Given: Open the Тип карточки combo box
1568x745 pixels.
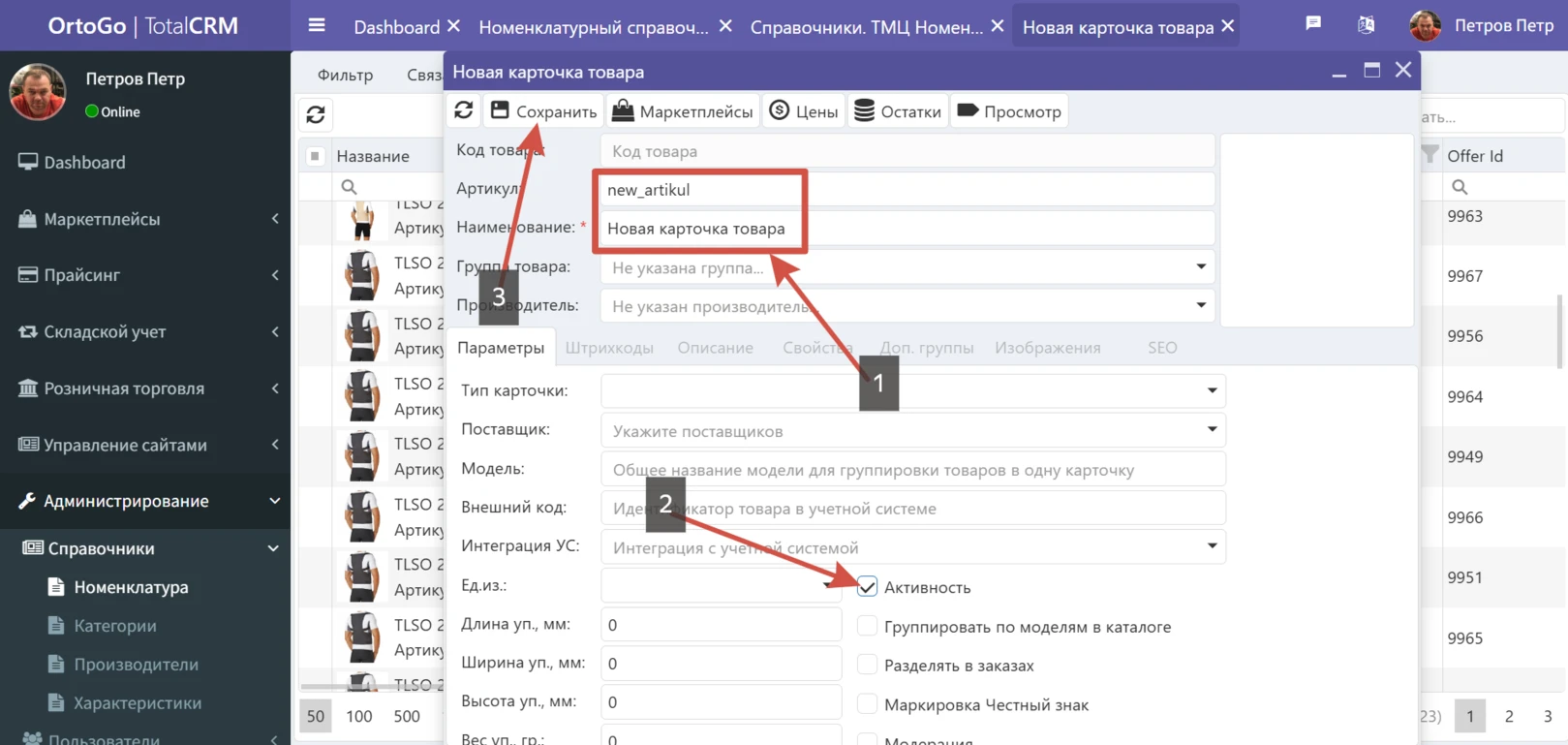Looking at the screenshot, I should pos(1212,390).
